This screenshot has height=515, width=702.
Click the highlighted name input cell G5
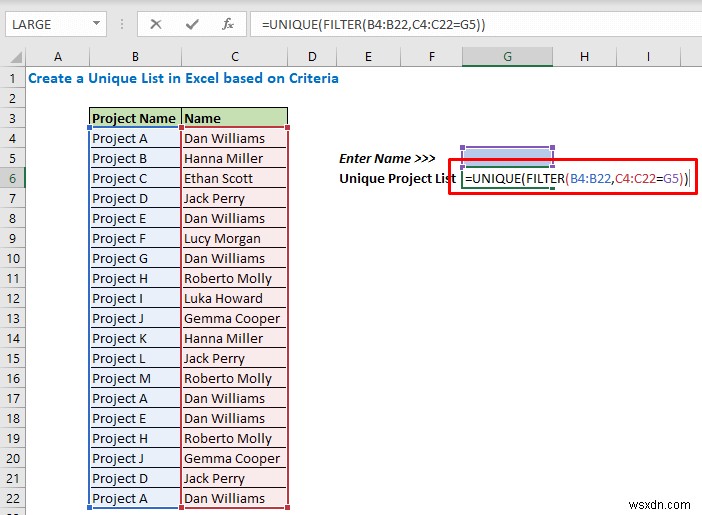point(507,157)
